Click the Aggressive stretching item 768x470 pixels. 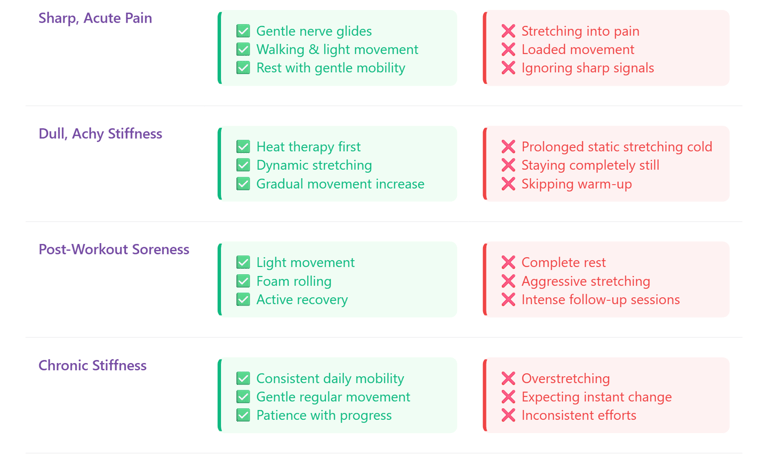point(585,282)
